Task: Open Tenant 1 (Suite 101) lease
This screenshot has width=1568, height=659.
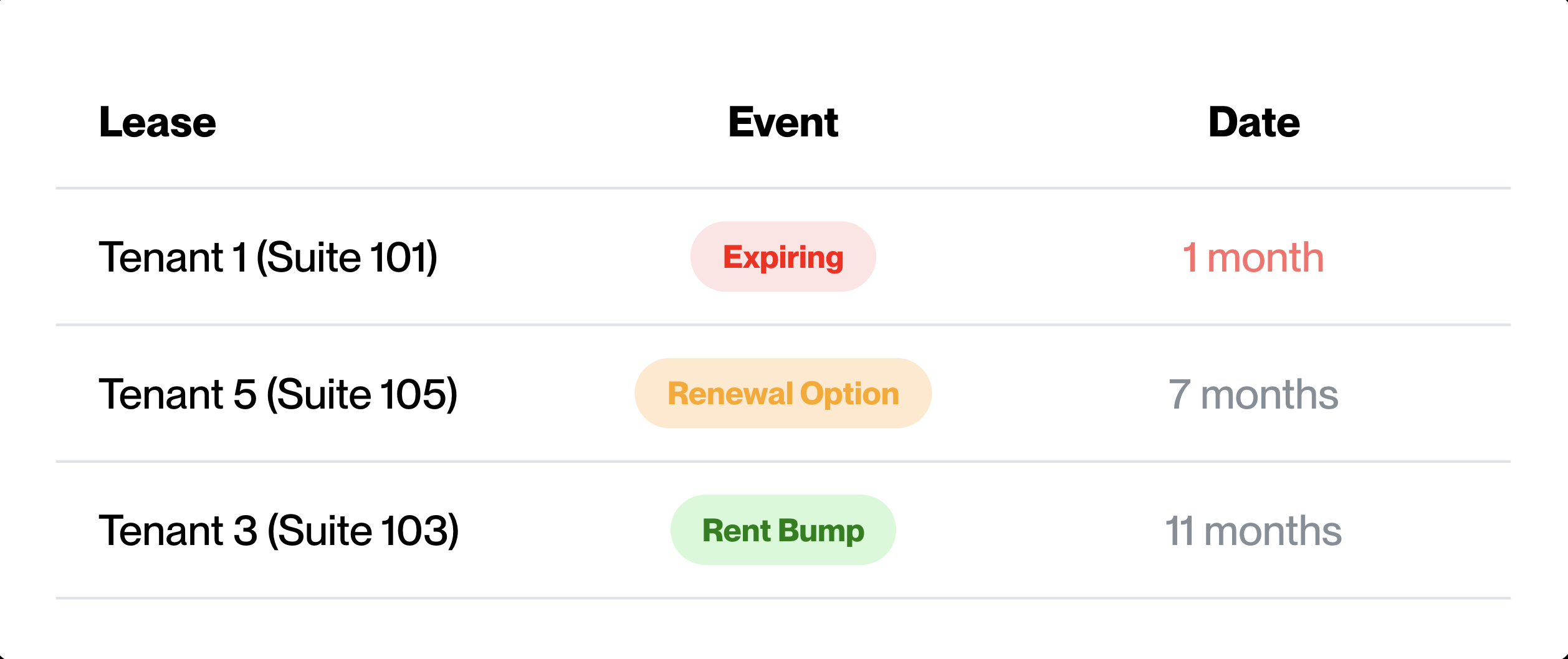Action: [268, 257]
